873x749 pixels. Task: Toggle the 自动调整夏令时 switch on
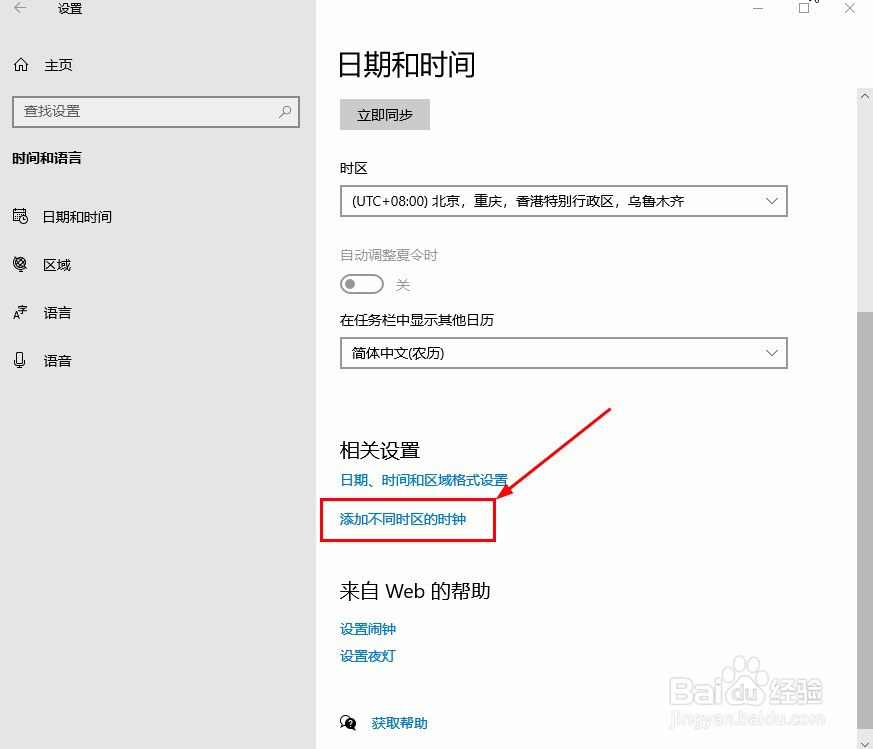(361, 284)
